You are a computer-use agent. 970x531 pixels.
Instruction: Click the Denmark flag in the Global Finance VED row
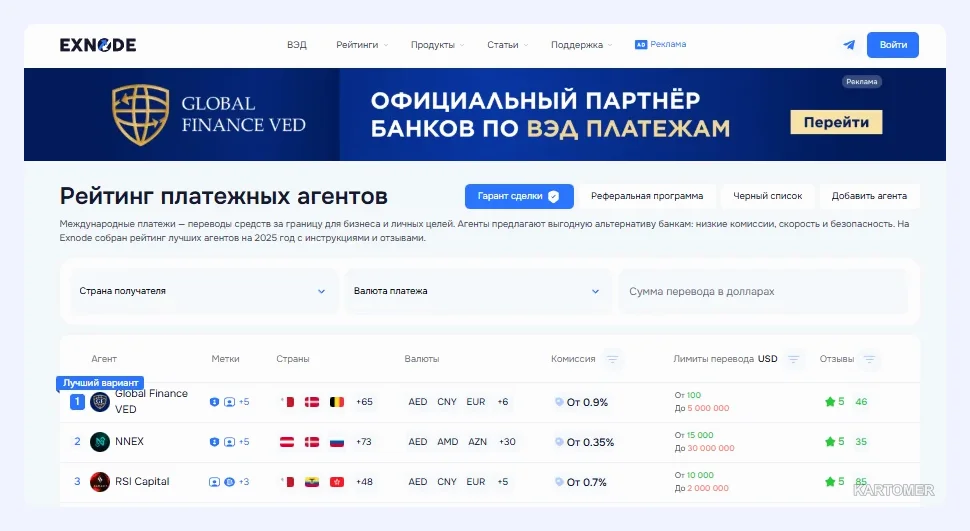pos(312,402)
